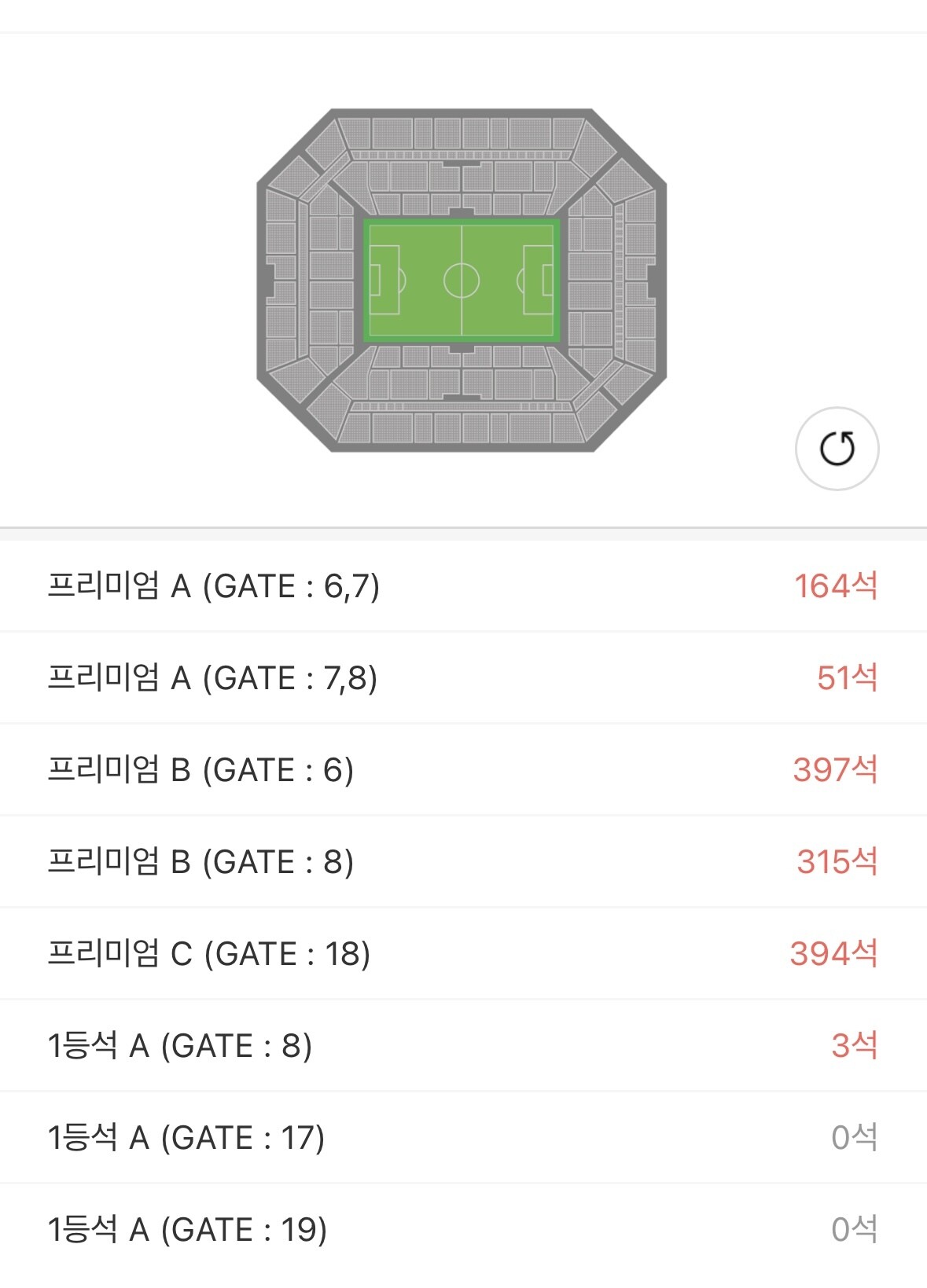Screen dimensions: 927x1288
Task: Tap 1등석 A (GATE : 17) row
Action: click(x=186, y=1138)
